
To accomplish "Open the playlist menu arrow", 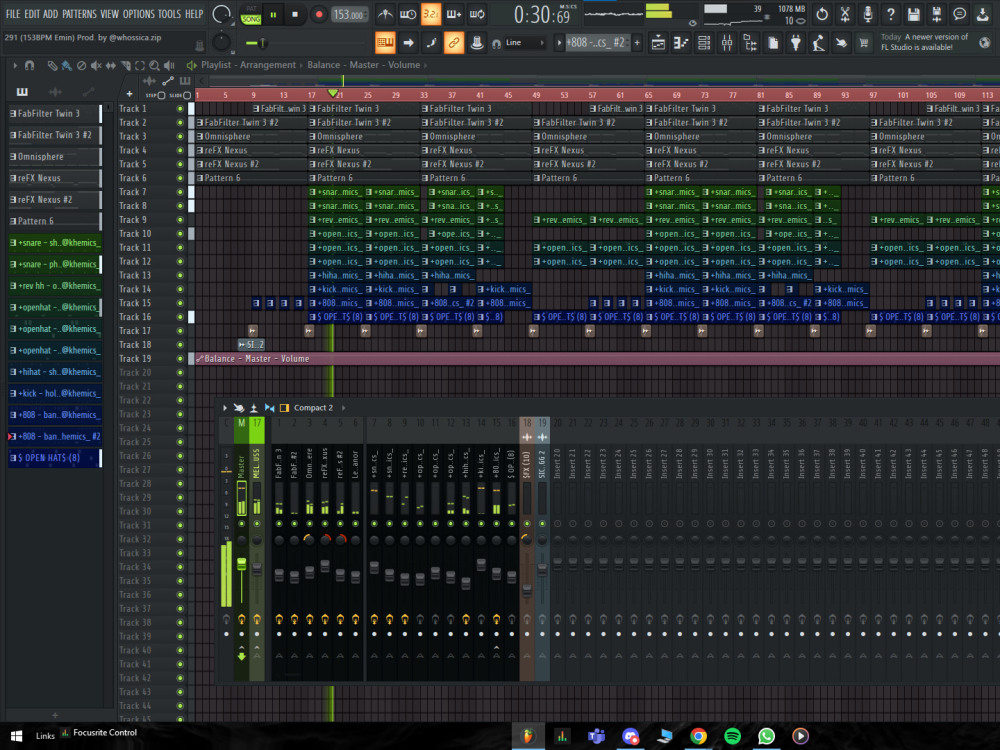I will pos(15,65).
